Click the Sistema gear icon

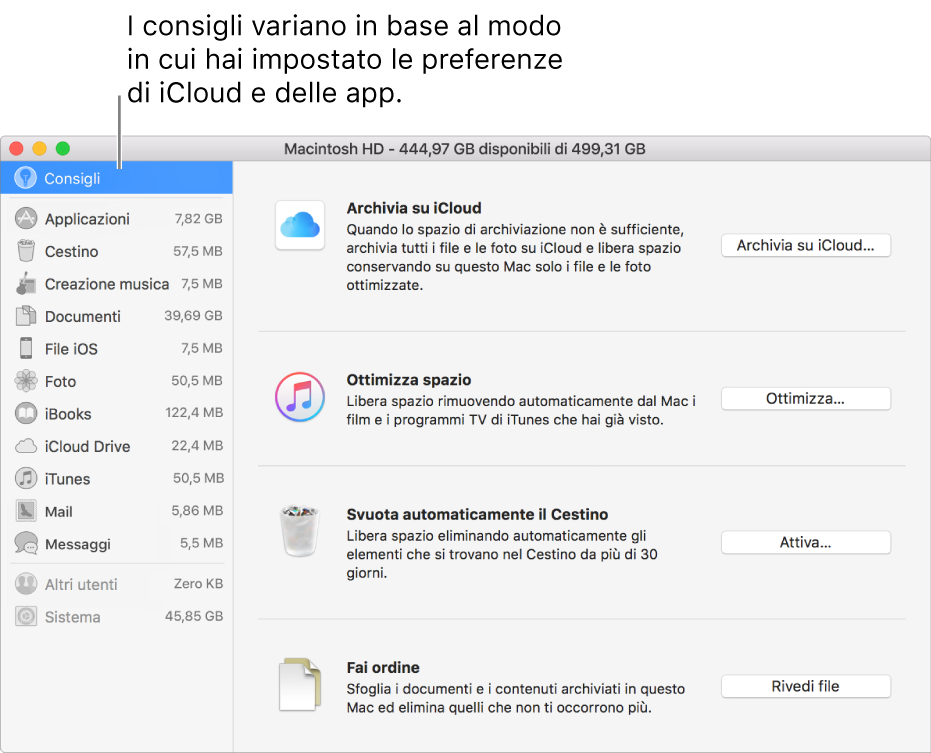pyautogui.click(x=26, y=616)
